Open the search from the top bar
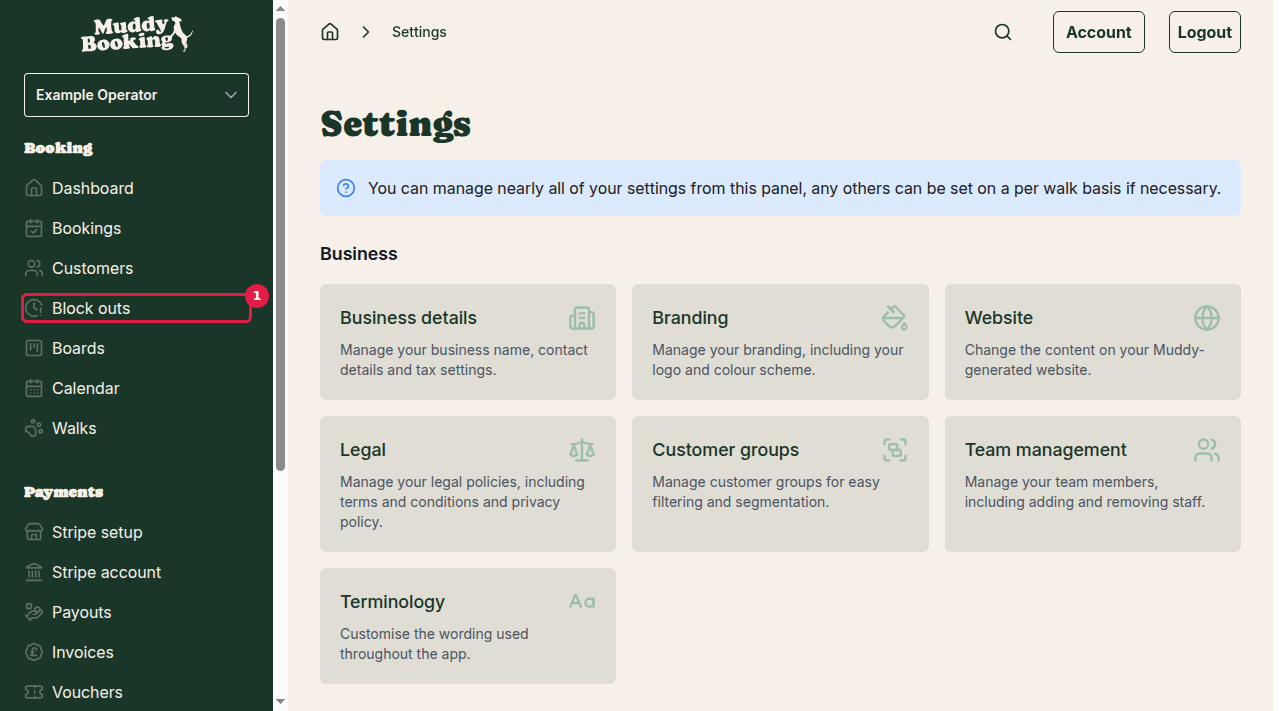 (1003, 31)
